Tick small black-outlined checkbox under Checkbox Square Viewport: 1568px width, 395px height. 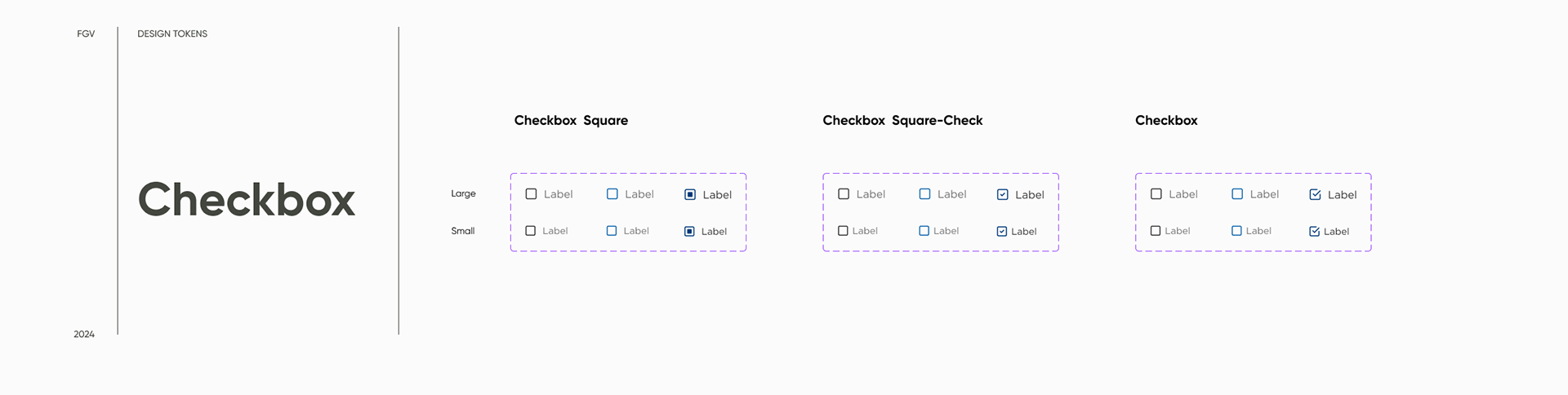pyautogui.click(x=530, y=231)
